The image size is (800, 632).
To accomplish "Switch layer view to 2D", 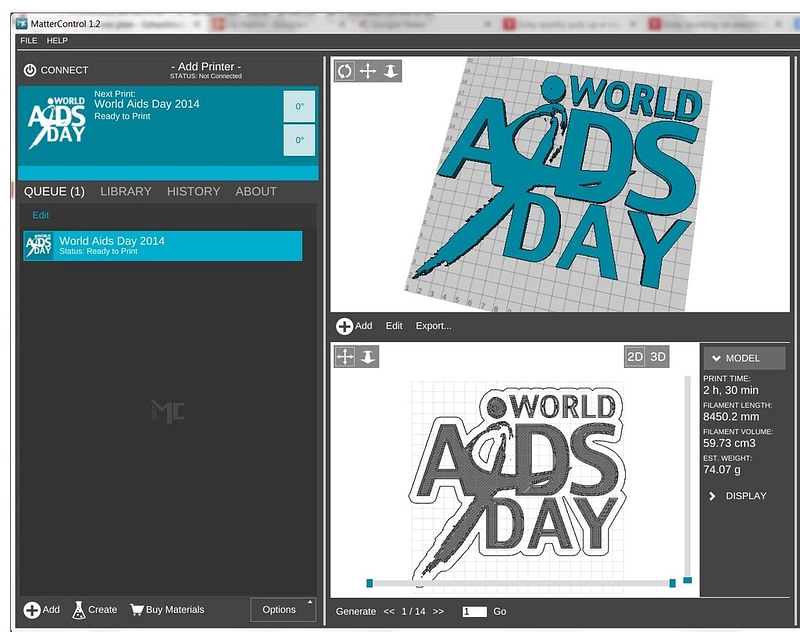I will [635, 357].
